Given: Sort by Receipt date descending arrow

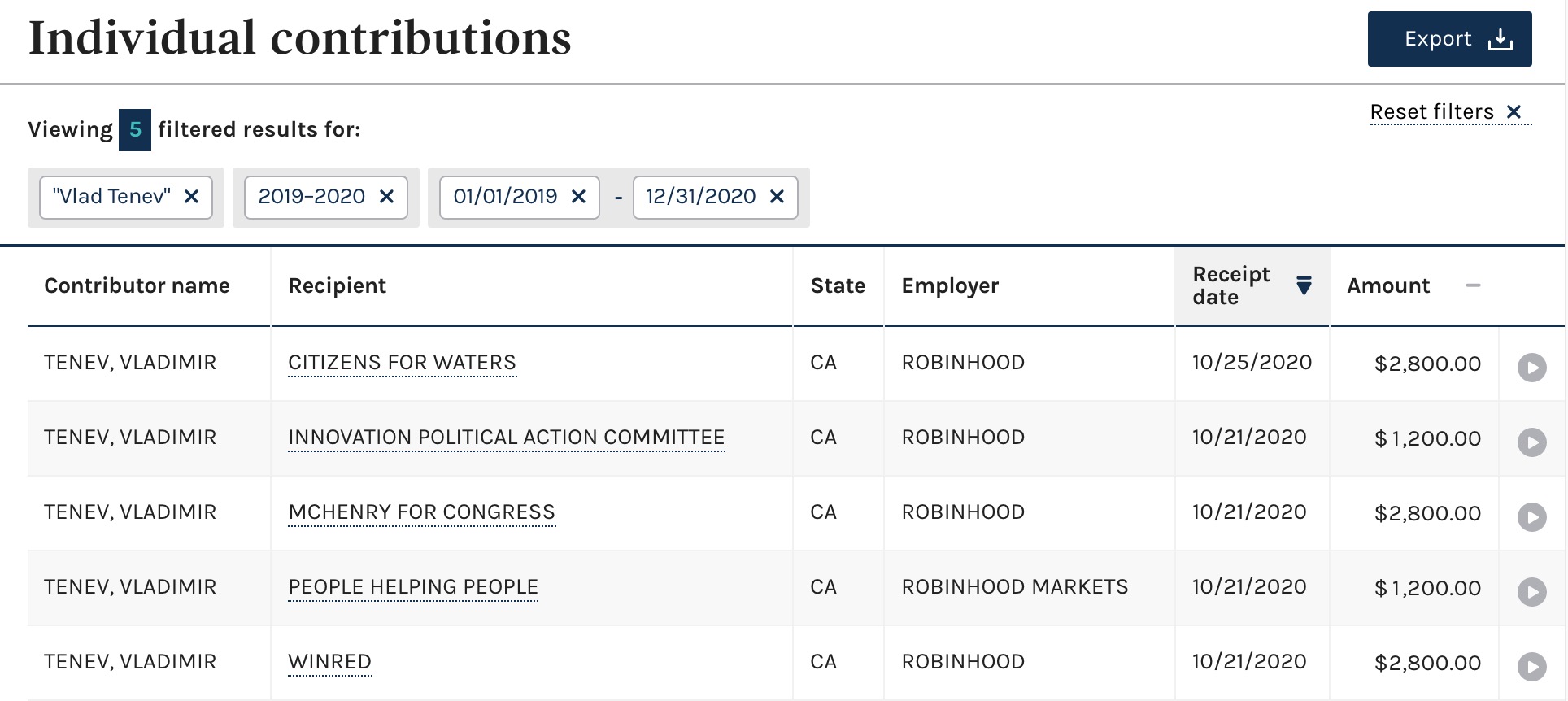Looking at the screenshot, I should click(1304, 285).
